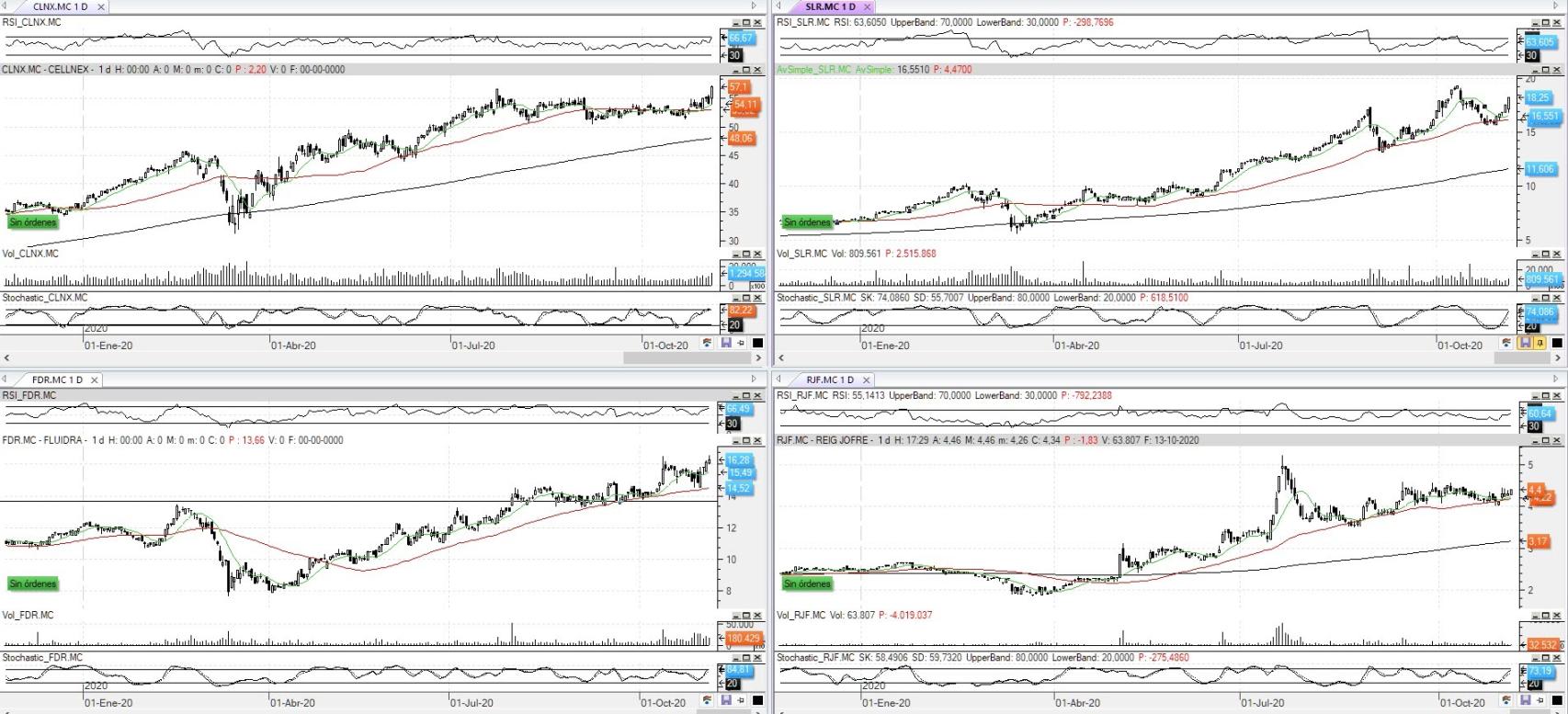Pin the SLR chart with the pin icon

point(1540,344)
